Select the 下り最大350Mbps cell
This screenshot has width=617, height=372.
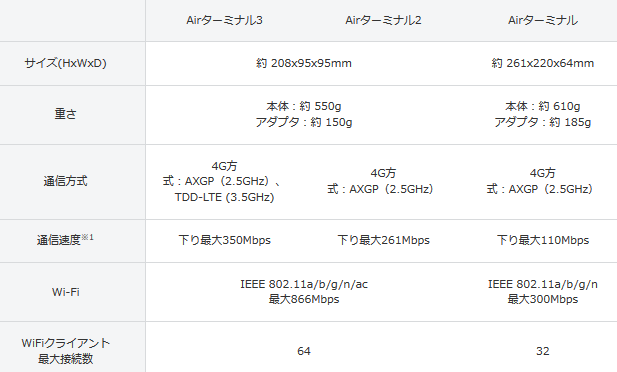pos(224,240)
